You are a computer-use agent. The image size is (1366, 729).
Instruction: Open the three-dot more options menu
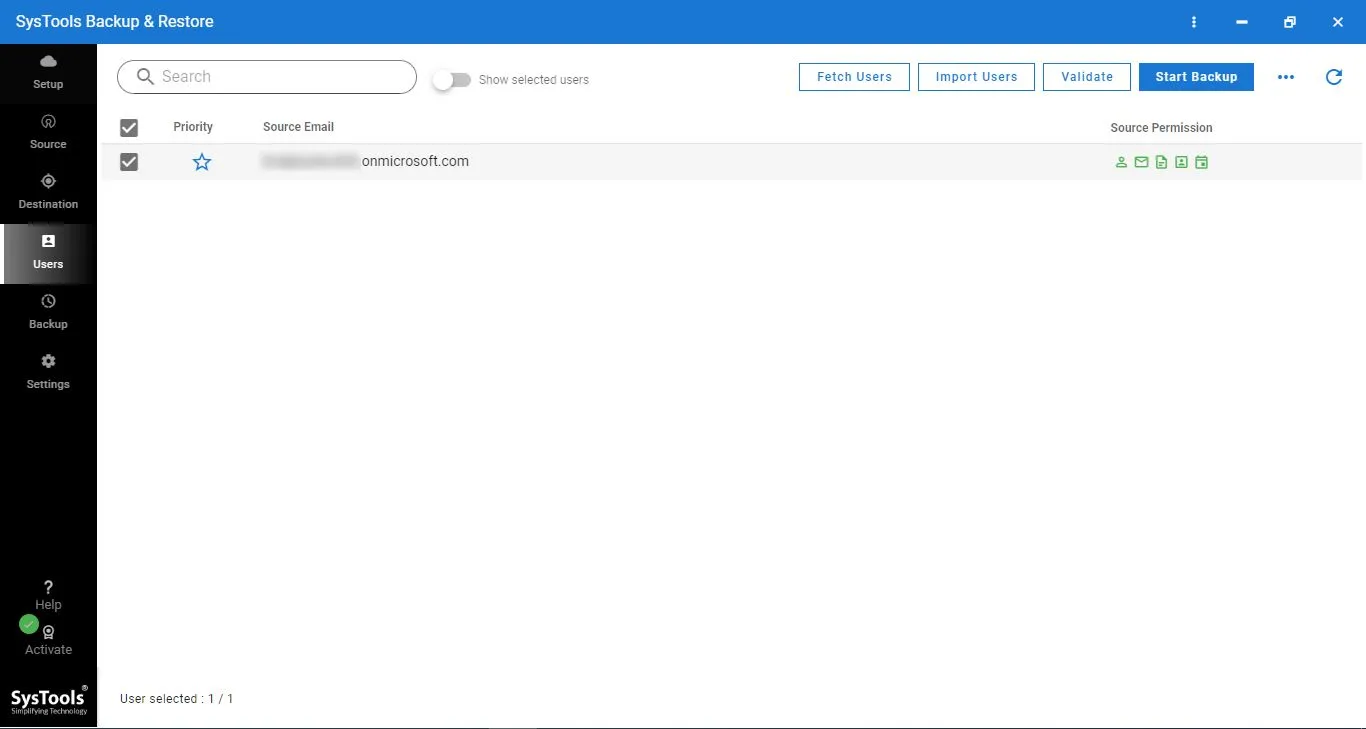point(1286,77)
